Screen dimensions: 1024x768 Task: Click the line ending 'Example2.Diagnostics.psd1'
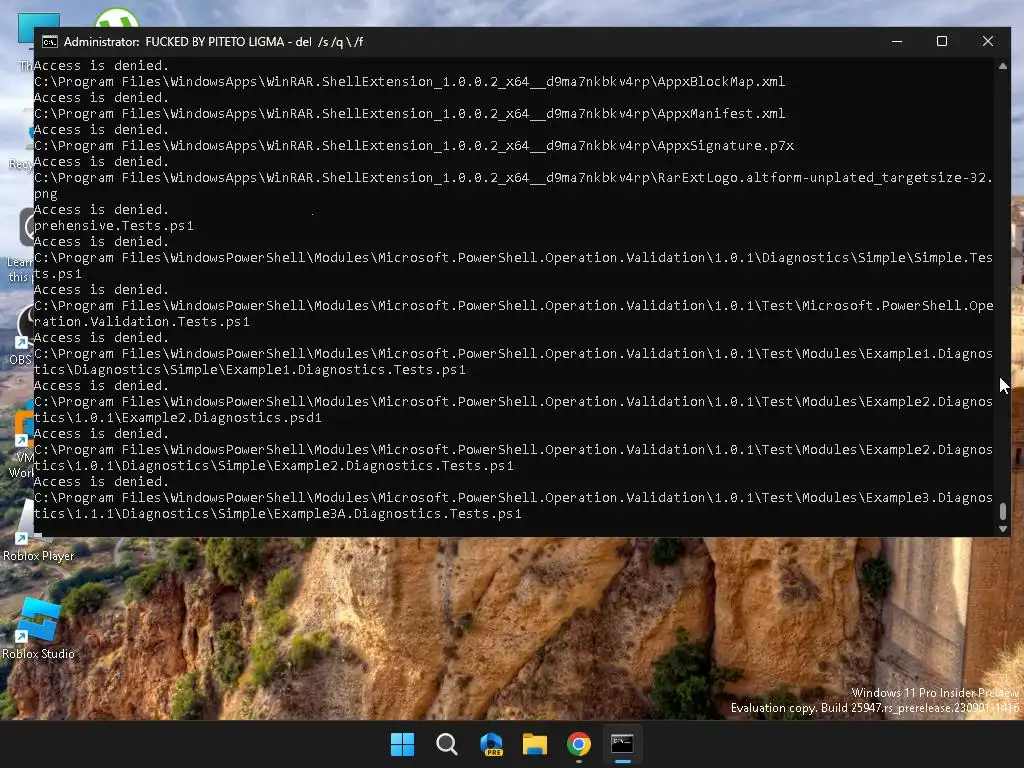tap(178, 418)
